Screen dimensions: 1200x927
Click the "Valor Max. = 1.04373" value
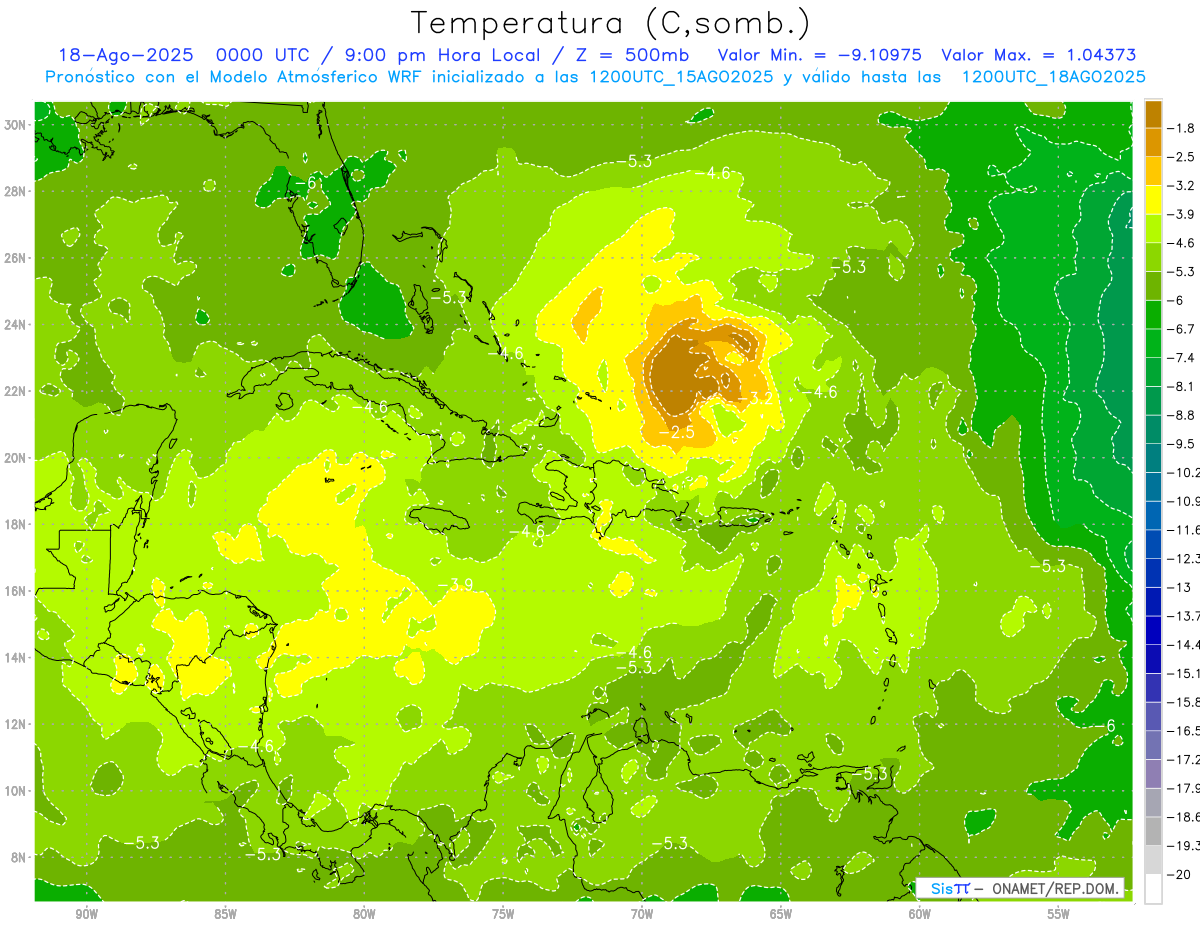tap(1039, 55)
